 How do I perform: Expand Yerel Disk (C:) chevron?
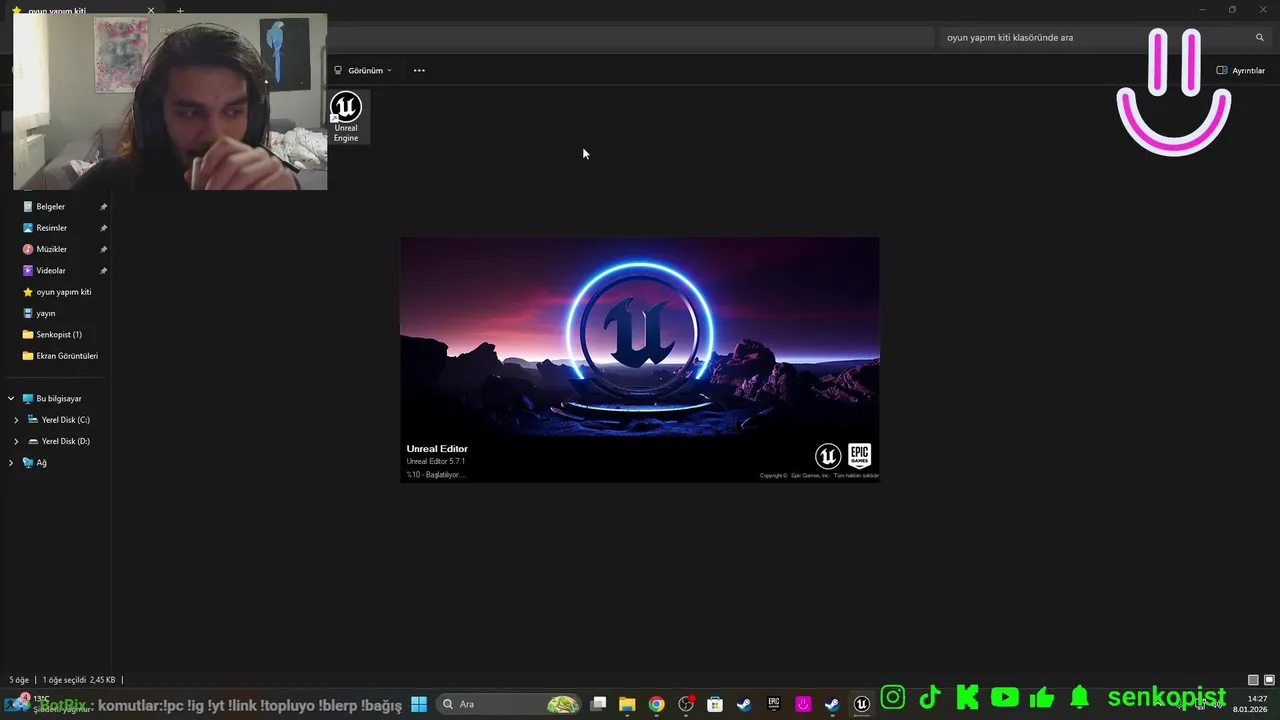coord(16,420)
